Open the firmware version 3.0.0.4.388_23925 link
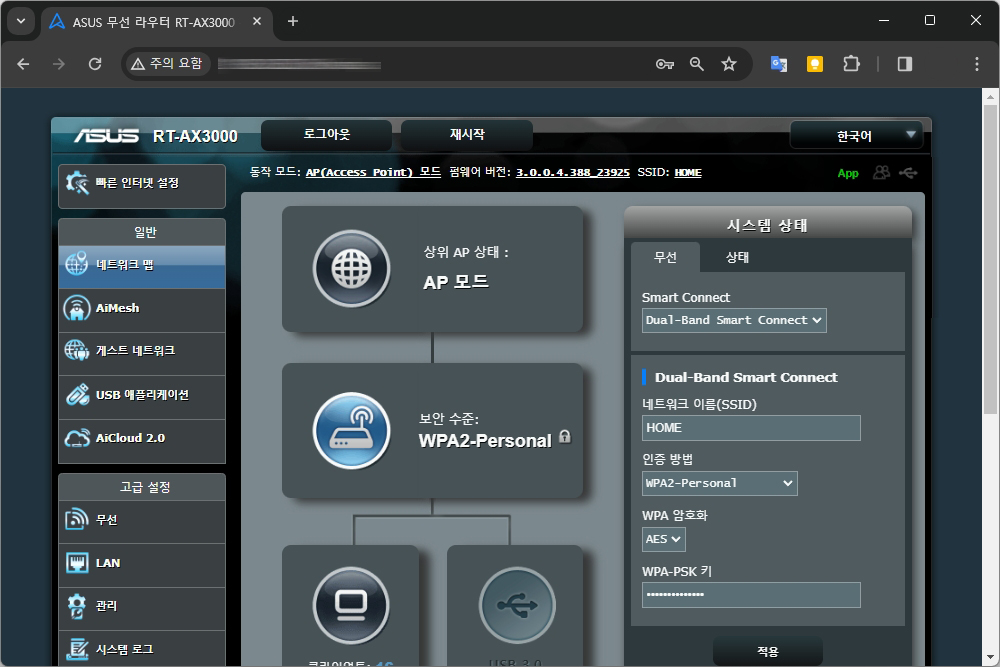 (x=573, y=172)
